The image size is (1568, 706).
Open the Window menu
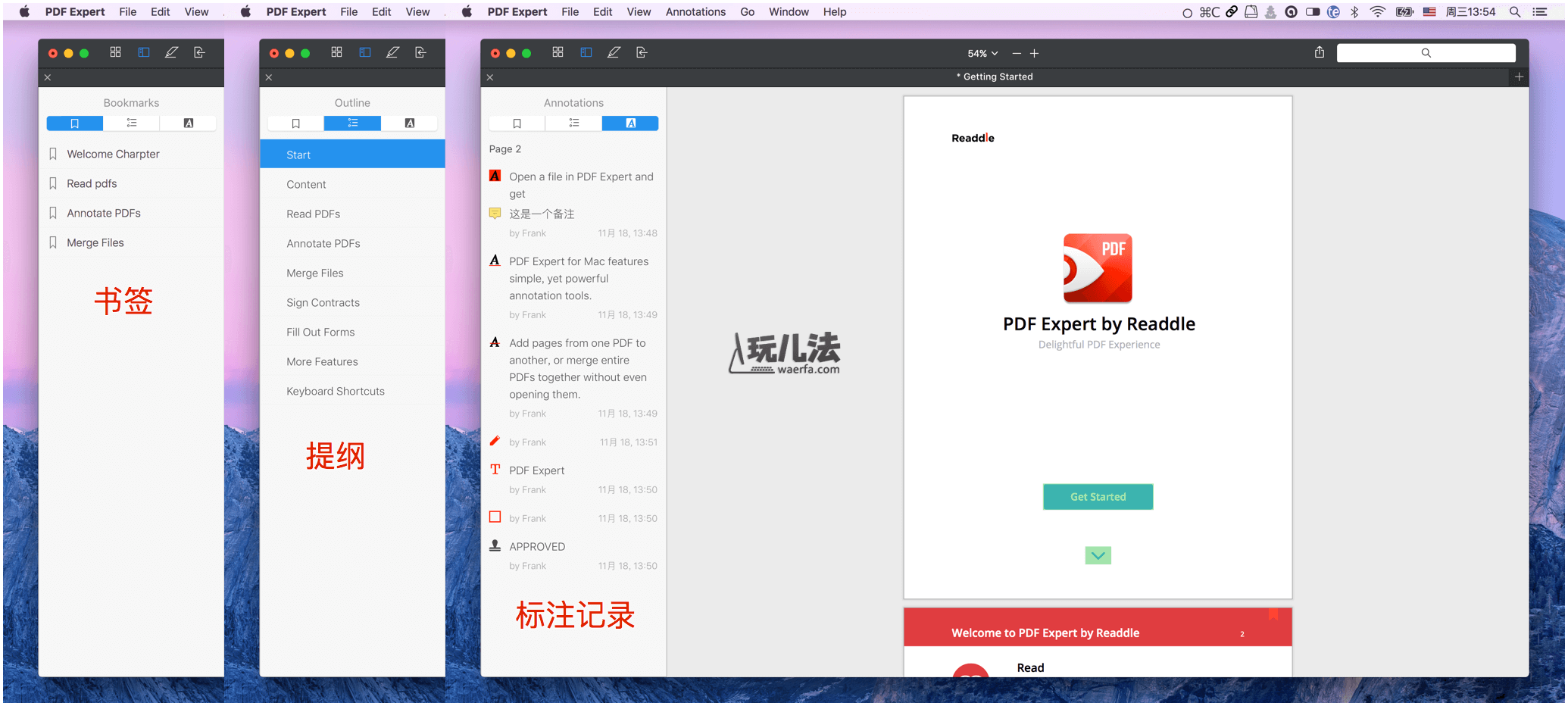pyautogui.click(x=789, y=11)
